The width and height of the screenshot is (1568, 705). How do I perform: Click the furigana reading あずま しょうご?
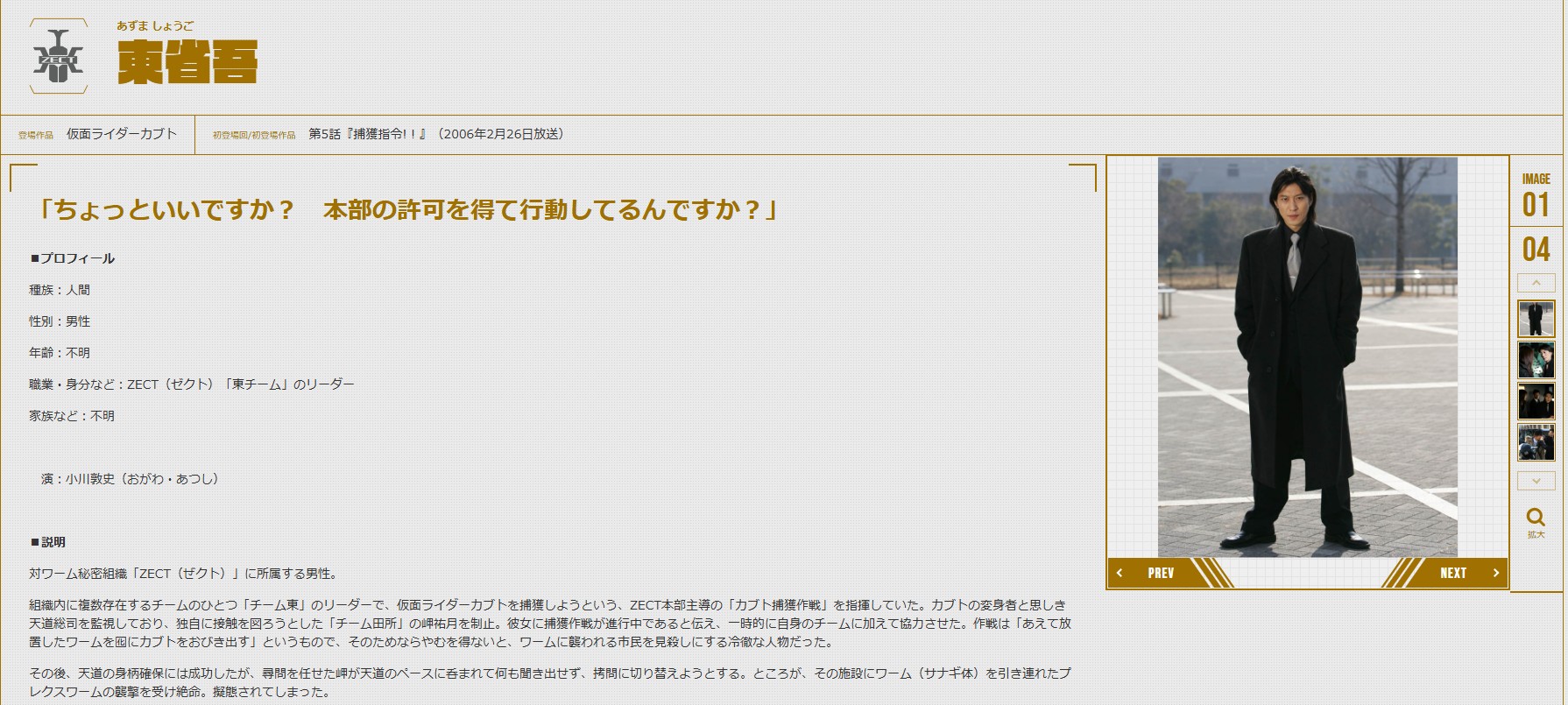tap(156, 25)
